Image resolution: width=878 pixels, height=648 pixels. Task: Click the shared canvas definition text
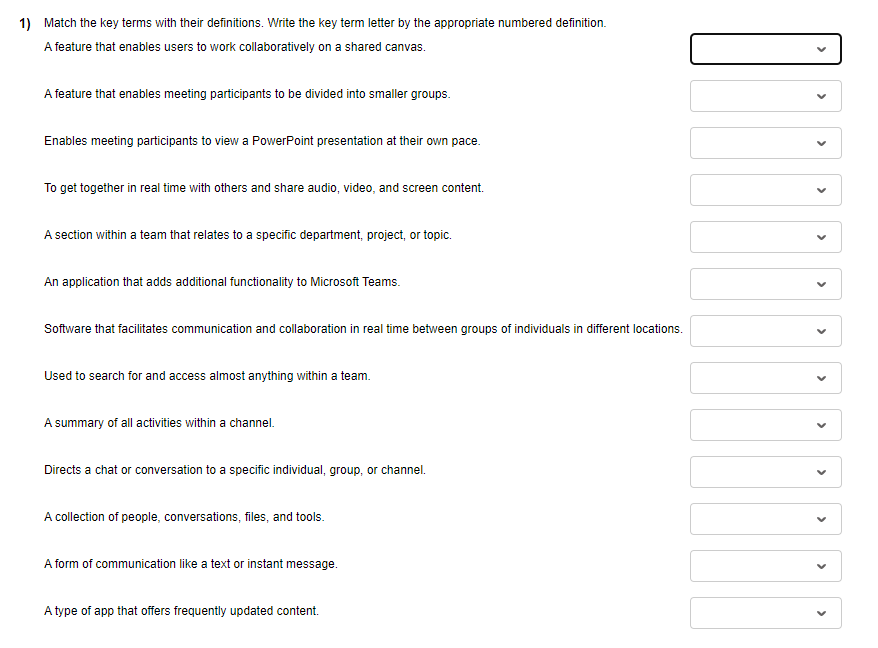[233, 46]
